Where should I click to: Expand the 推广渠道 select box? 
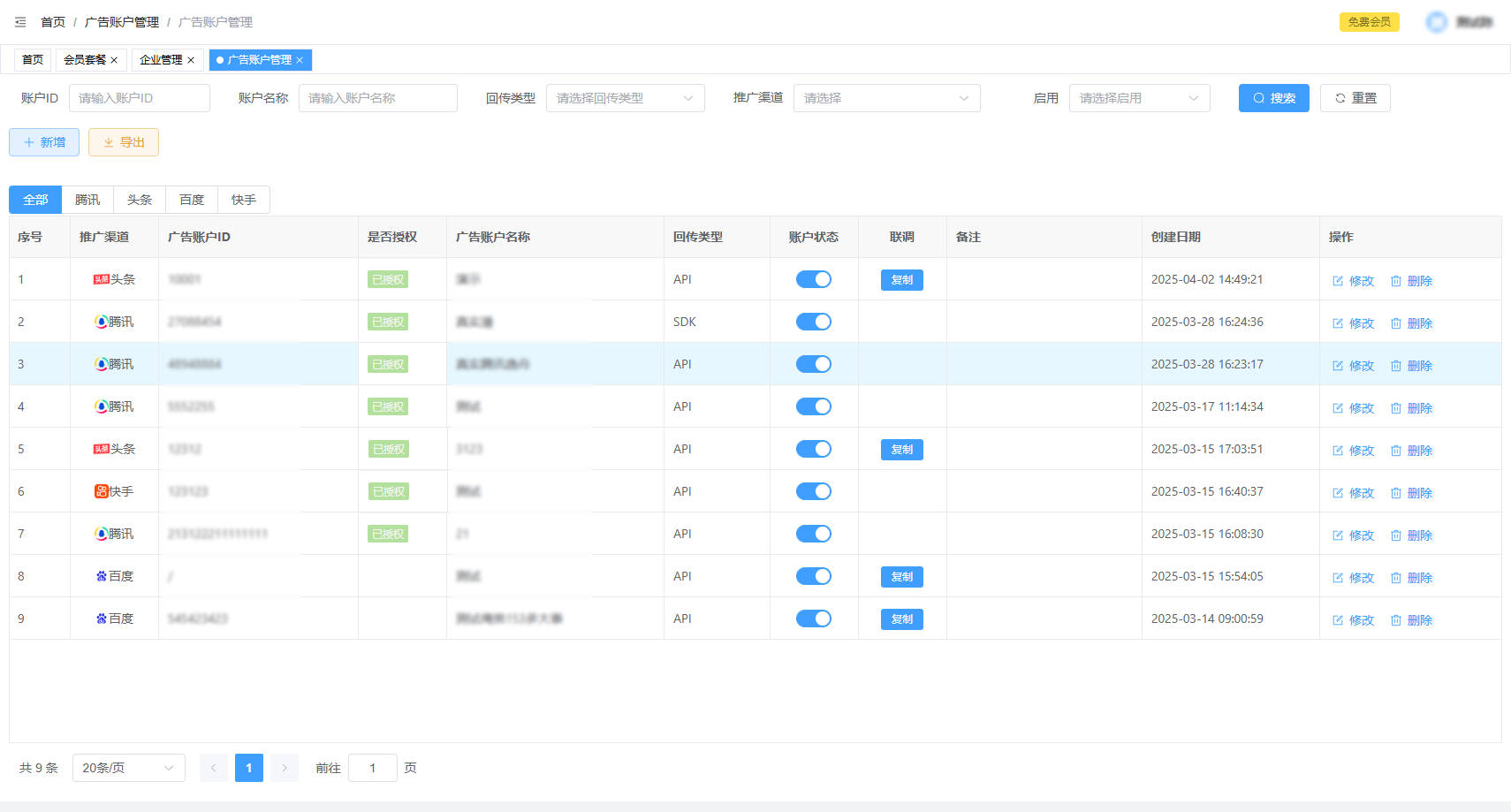tap(886, 98)
